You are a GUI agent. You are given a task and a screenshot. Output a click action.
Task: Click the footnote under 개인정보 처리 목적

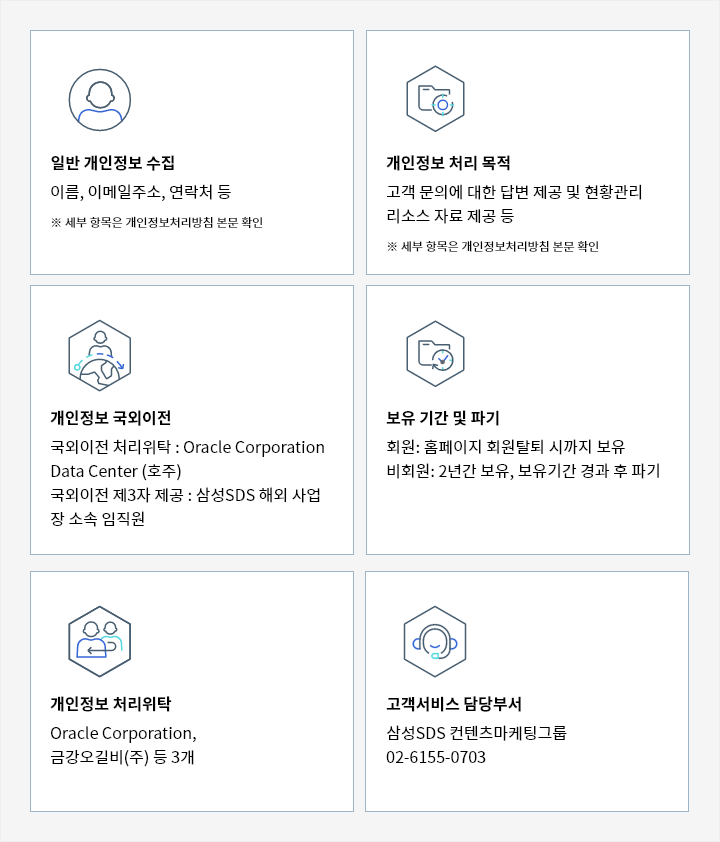[x=492, y=246]
